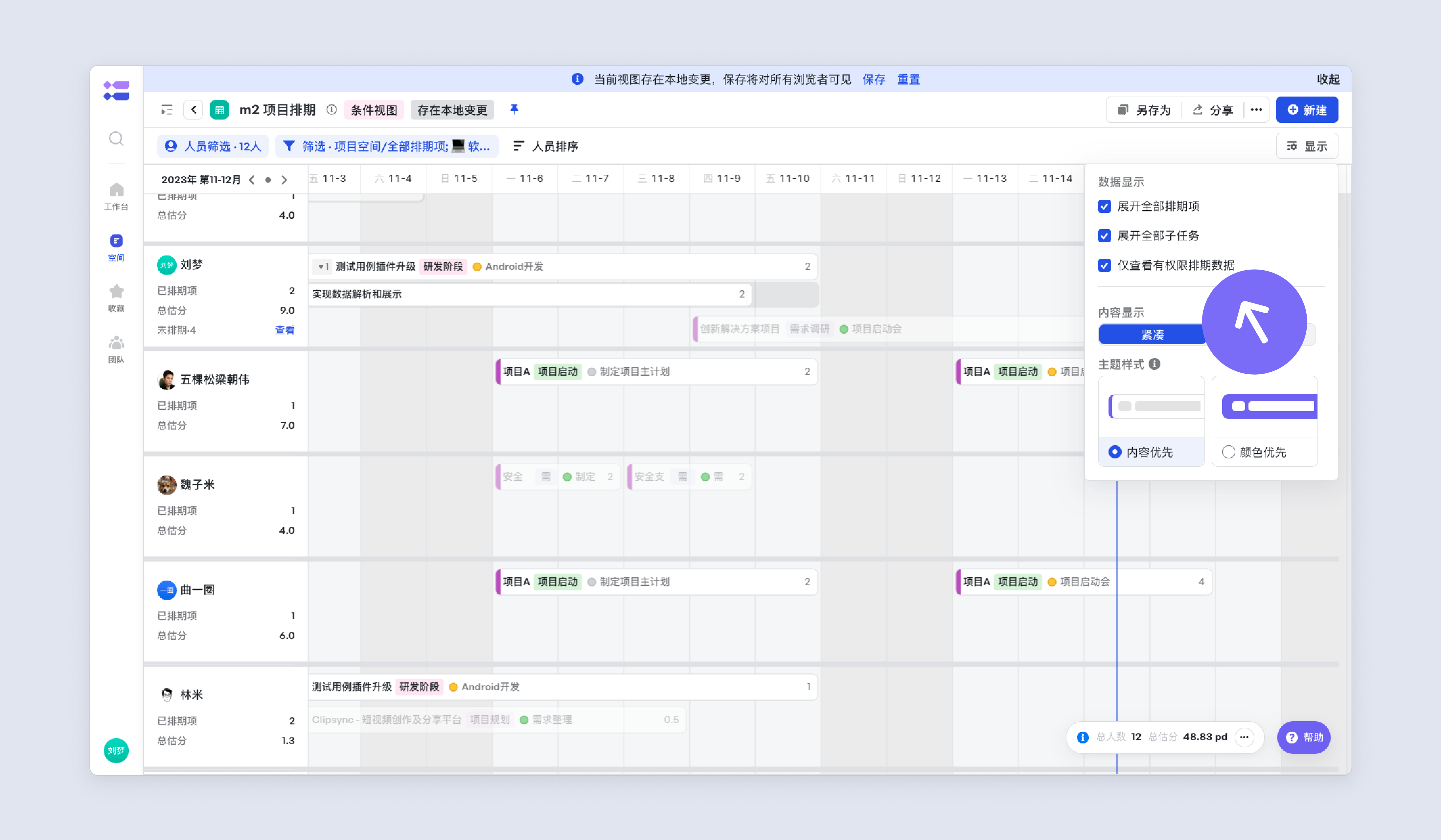Go to the previous period with the left chevron
The height and width of the screenshot is (840, 1441).
(252, 179)
